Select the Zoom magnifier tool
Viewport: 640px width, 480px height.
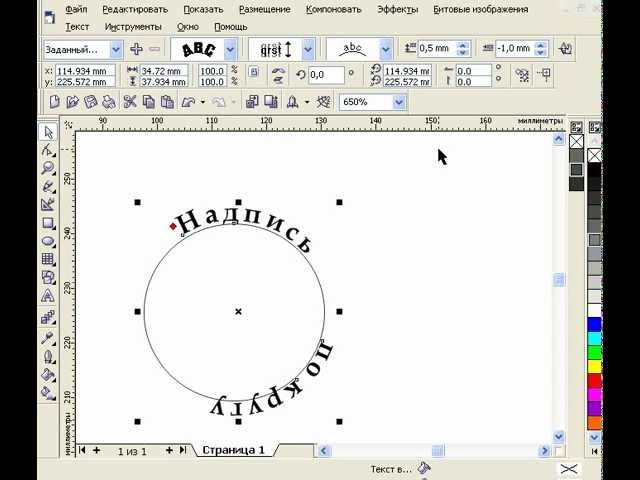(47, 168)
